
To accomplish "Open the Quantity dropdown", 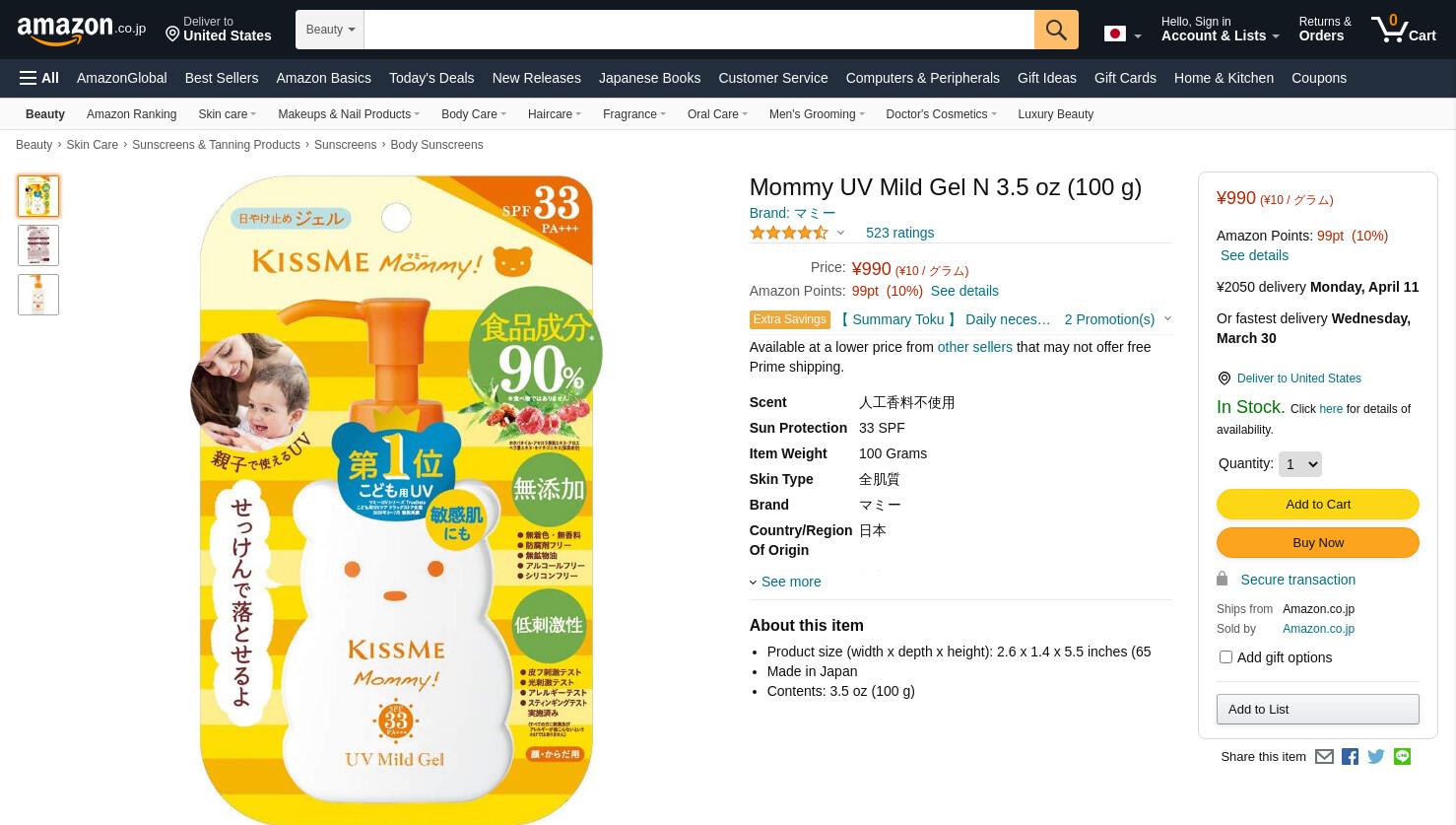I will pyautogui.click(x=1299, y=464).
